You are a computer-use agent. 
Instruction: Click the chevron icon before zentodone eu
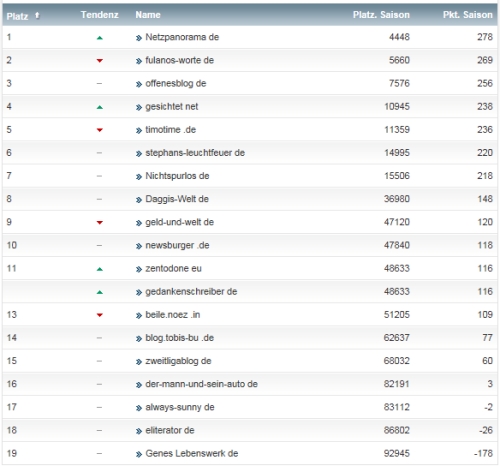pos(139,269)
